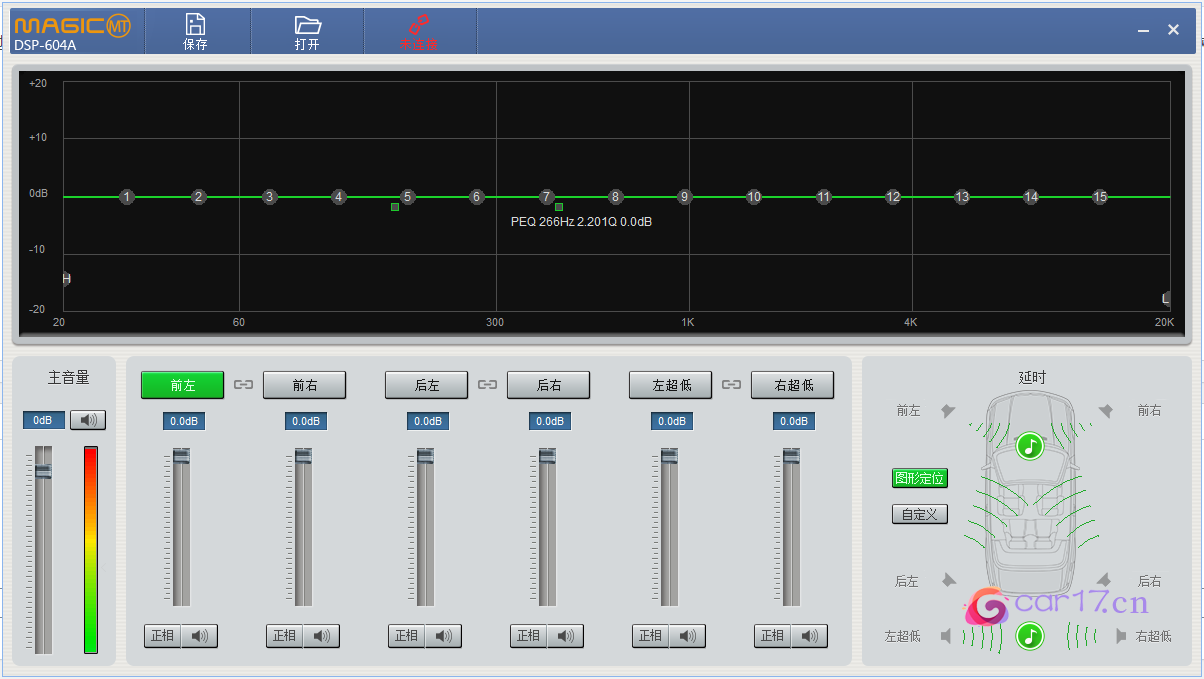Image resolution: width=1204 pixels, height=679 pixels.
Task: Toggle 正相 phase for 左超低 channel
Action: click(x=650, y=635)
